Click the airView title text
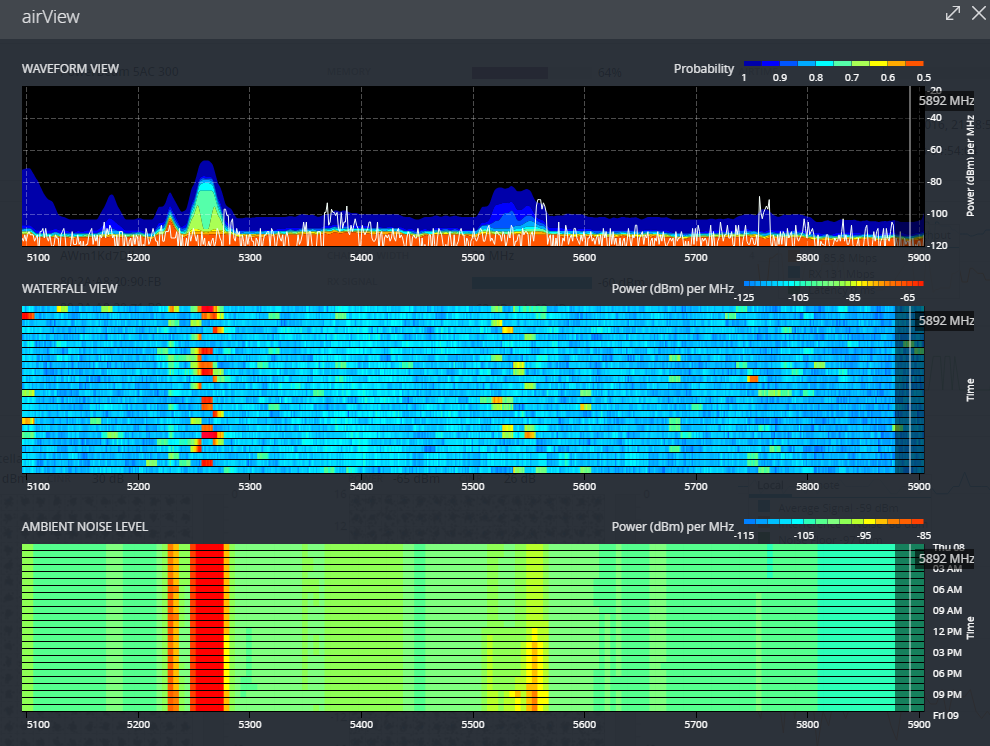Screen dimensions: 990x746 (51, 17)
